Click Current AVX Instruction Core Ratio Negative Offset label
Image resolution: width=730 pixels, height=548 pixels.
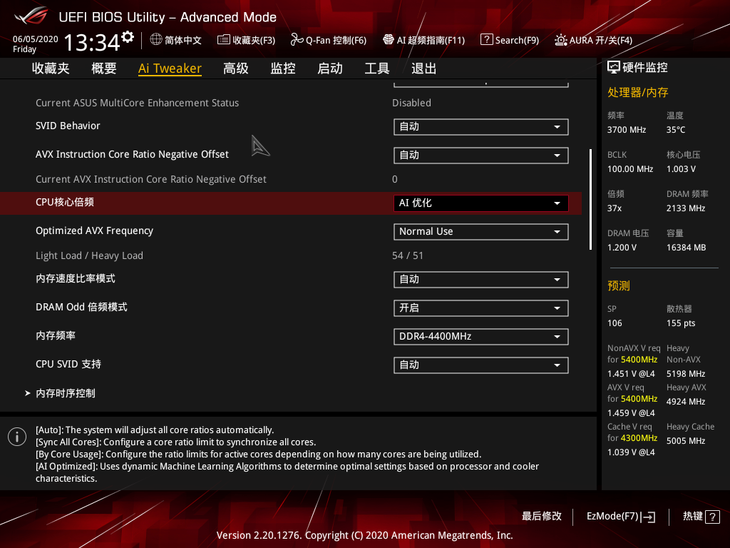151,179
